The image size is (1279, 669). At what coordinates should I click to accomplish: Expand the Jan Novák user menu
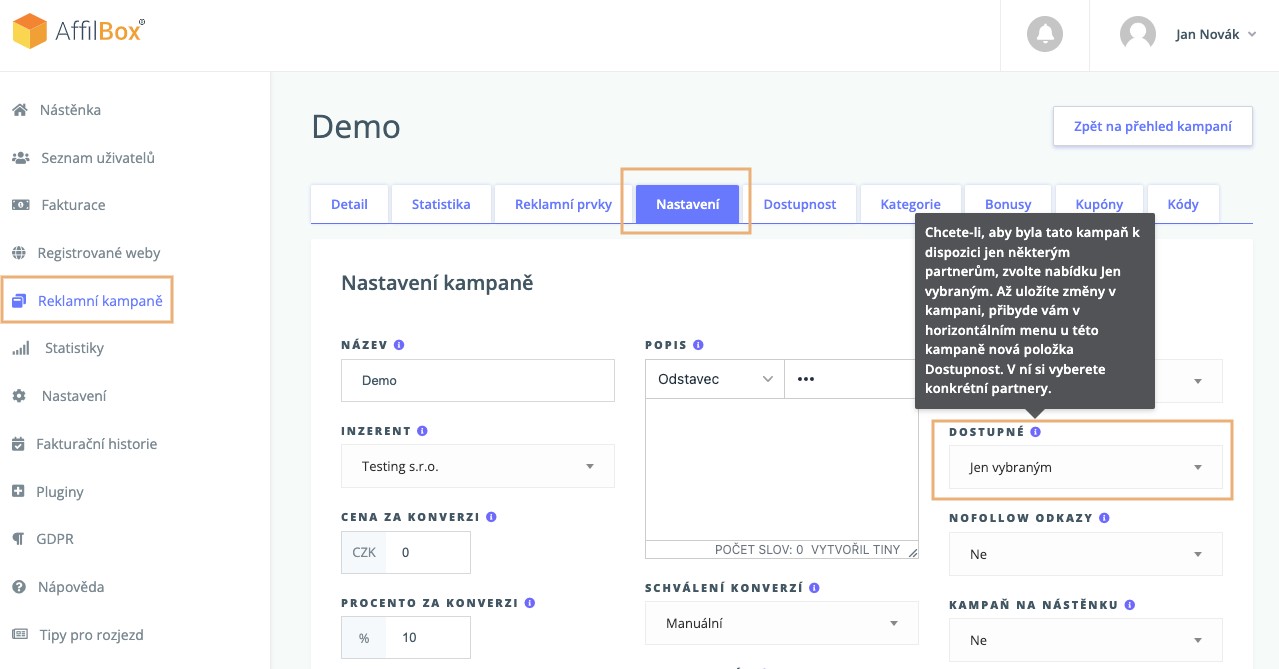[x=1215, y=34]
